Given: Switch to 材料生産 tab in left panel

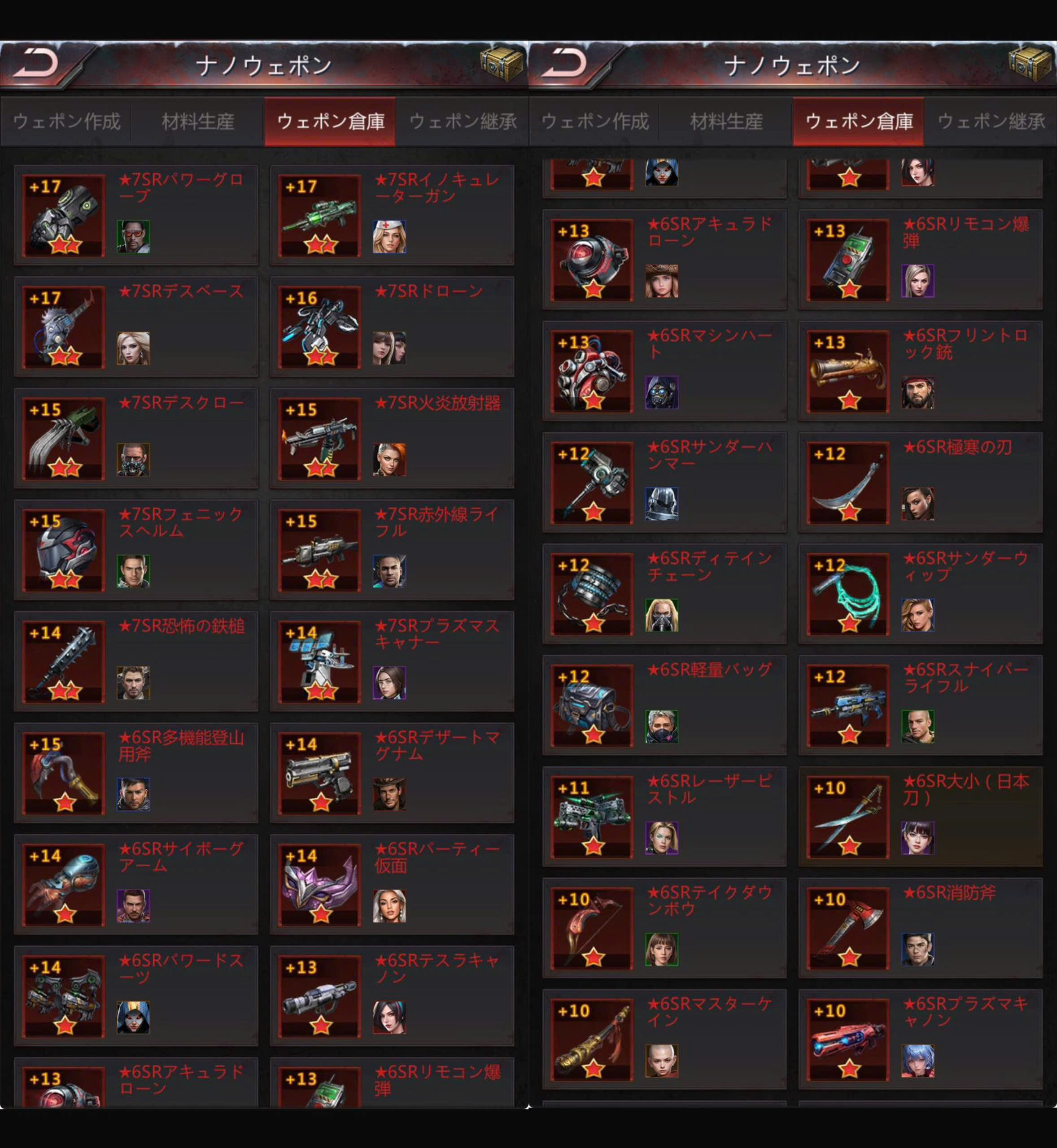Looking at the screenshot, I should [x=198, y=121].
